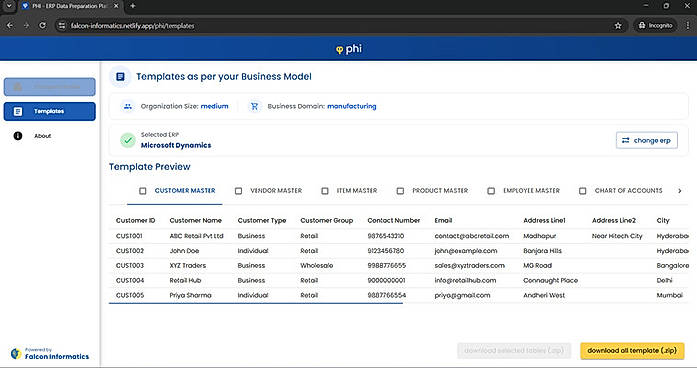Click the CUST001 cell
This screenshot has width=697, height=368.
click(x=129, y=236)
